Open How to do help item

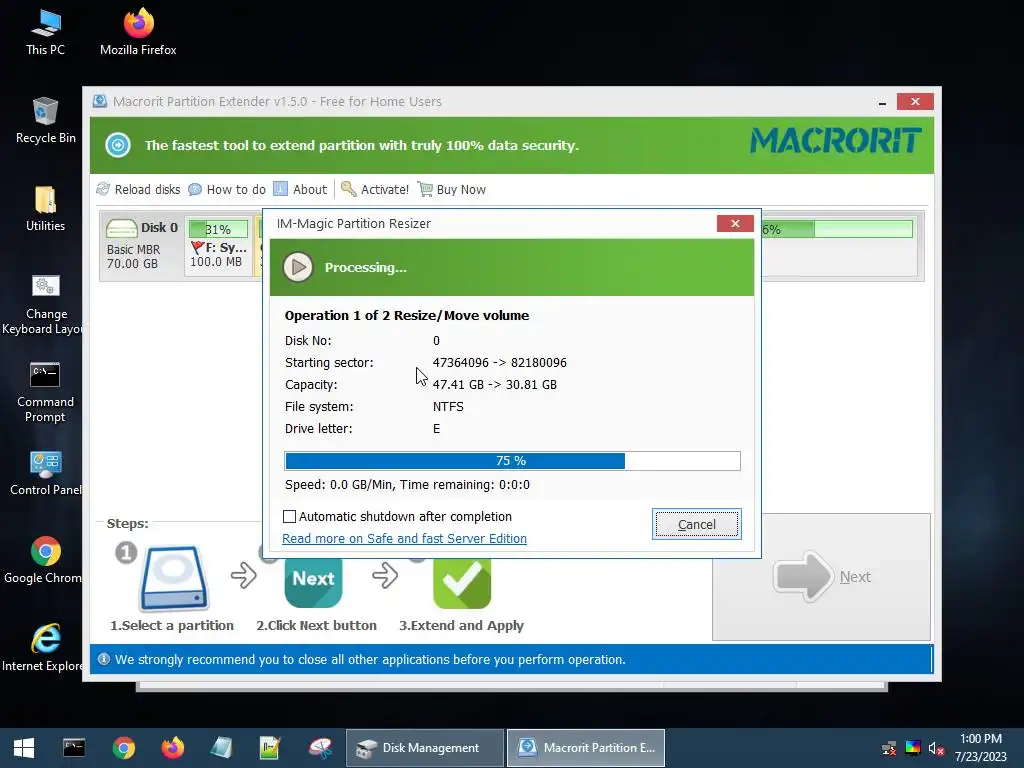pyautogui.click(x=227, y=189)
